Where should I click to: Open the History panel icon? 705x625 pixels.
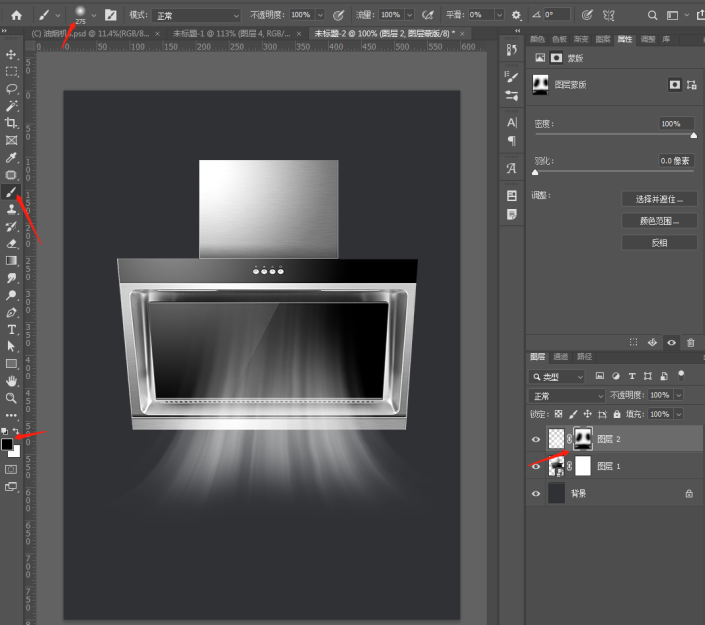(512, 50)
